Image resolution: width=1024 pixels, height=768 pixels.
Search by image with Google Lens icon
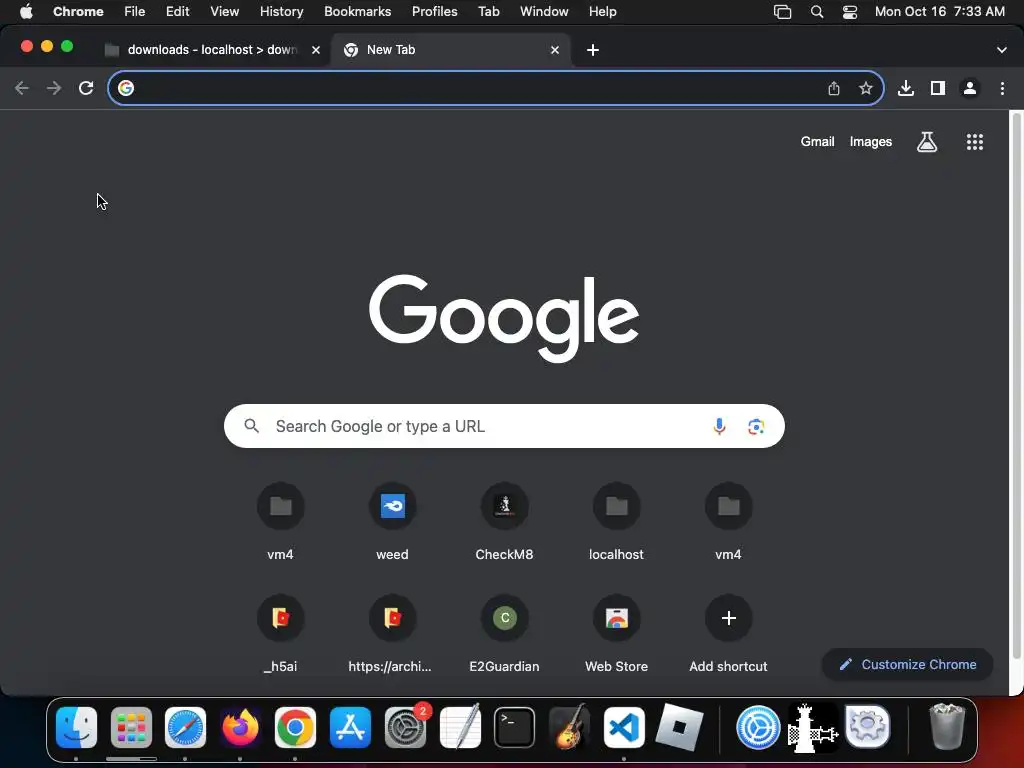(x=756, y=426)
